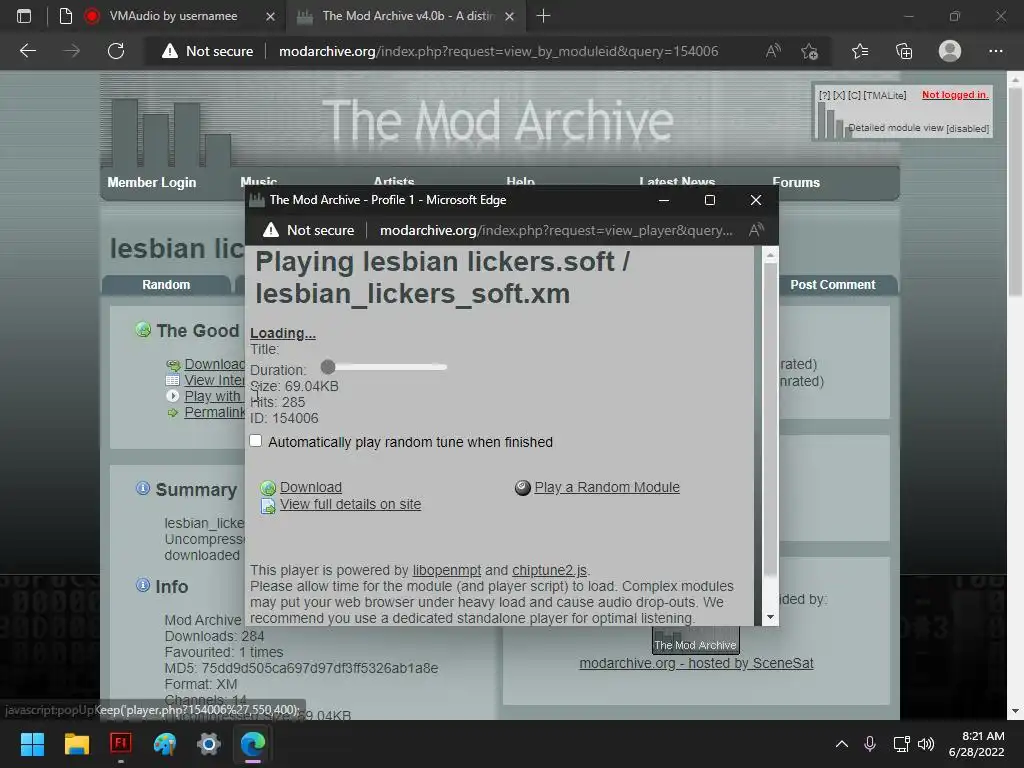Click Permalink on main page

point(214,412)
